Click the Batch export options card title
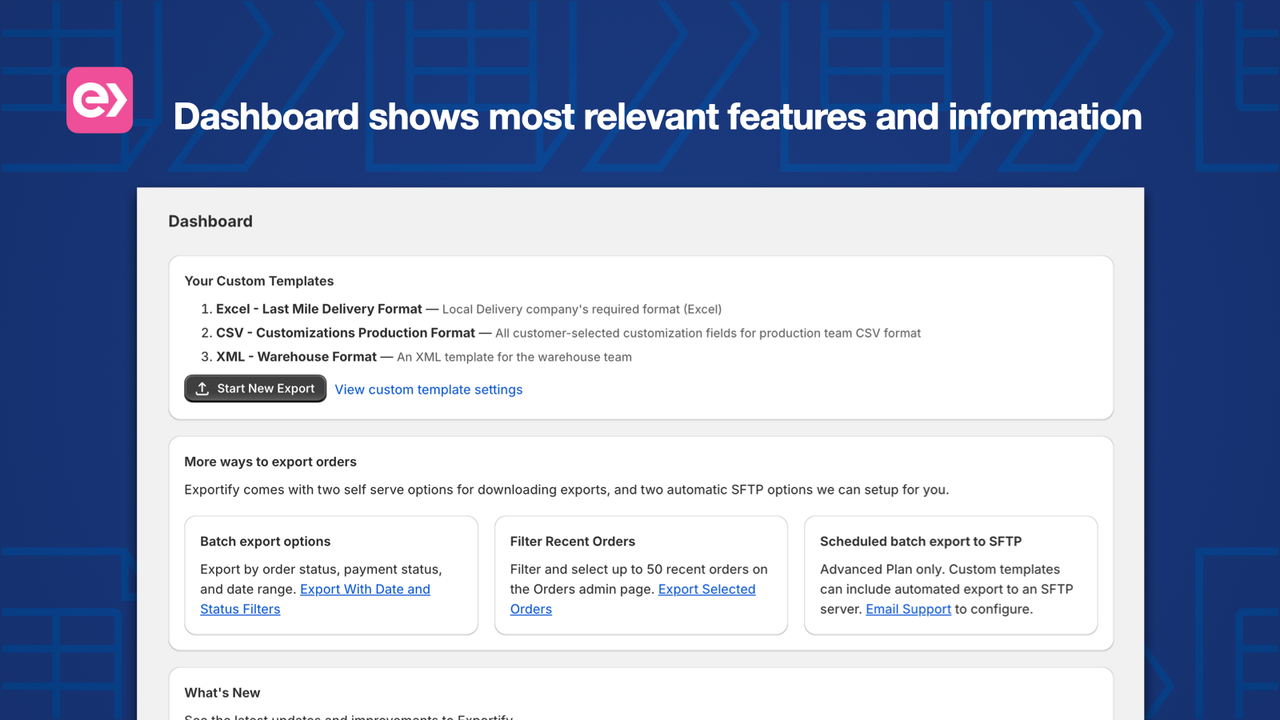This screenshot has width=1280, height=720. [x=265, y=541]
